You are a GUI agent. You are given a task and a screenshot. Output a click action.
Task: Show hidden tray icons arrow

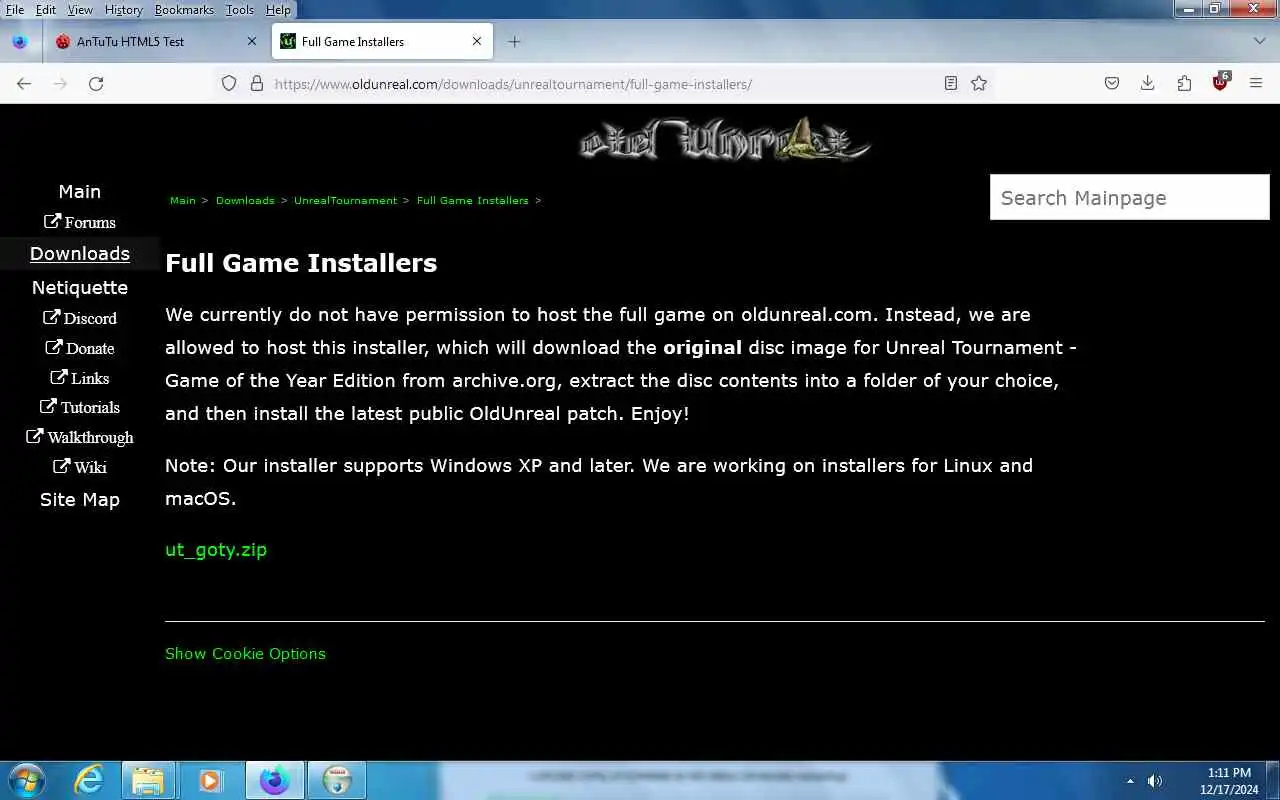[x=1130, y=780]
